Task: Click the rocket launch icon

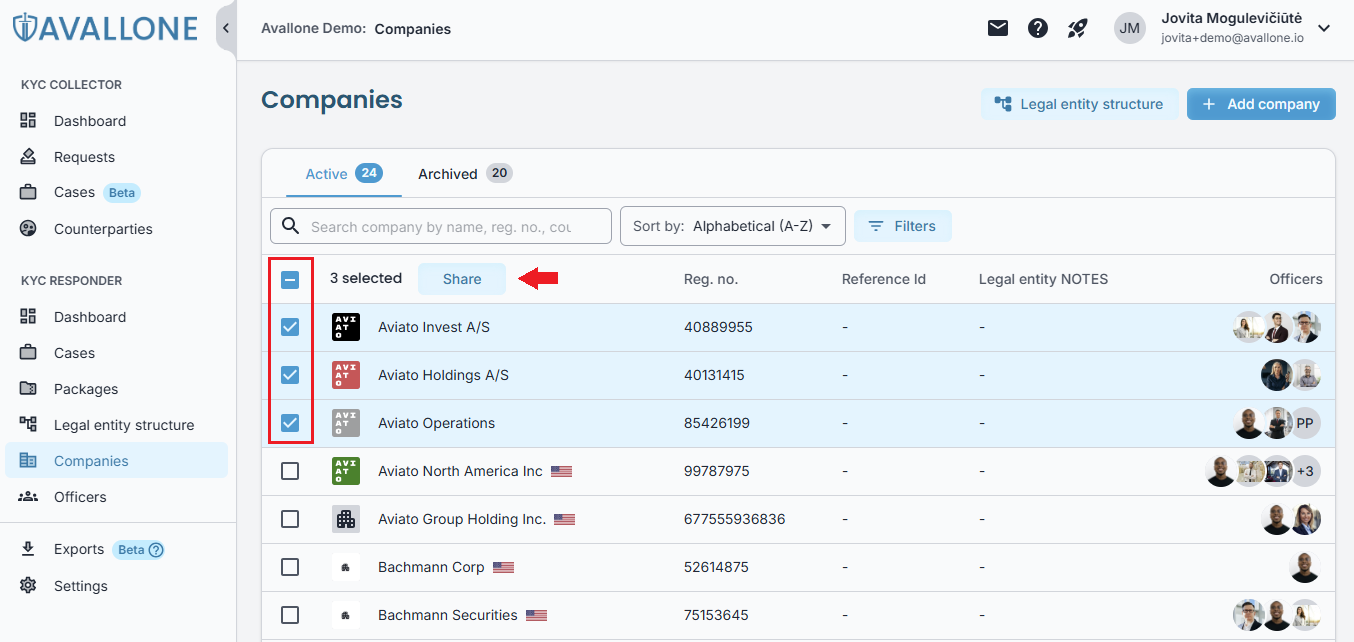Action: pyautogui.click(x=1077, y=28)
